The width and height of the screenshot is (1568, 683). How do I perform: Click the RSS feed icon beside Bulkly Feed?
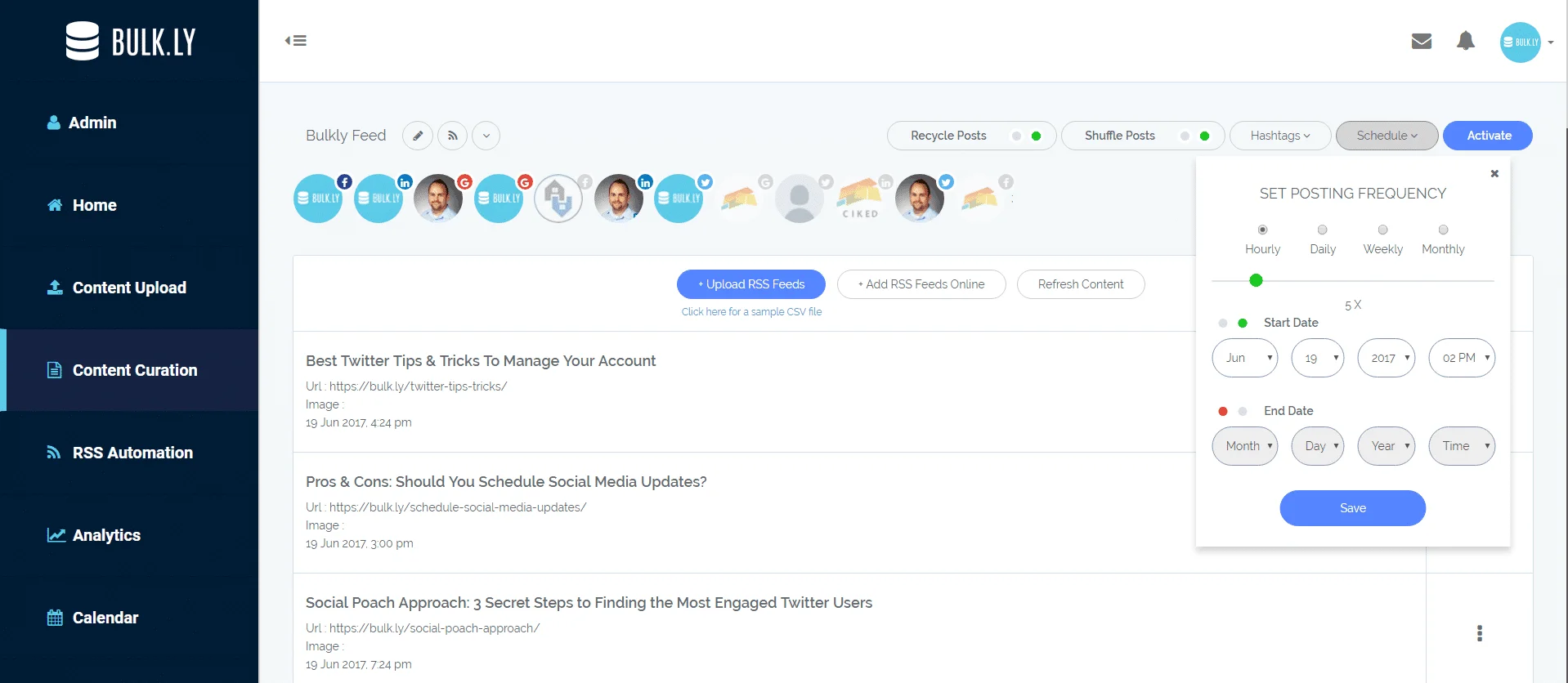click(x=452, y=136)
